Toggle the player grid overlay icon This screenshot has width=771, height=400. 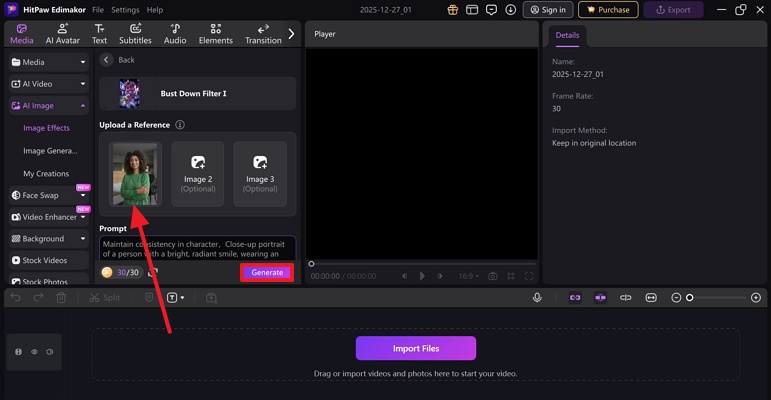(511, 276)
